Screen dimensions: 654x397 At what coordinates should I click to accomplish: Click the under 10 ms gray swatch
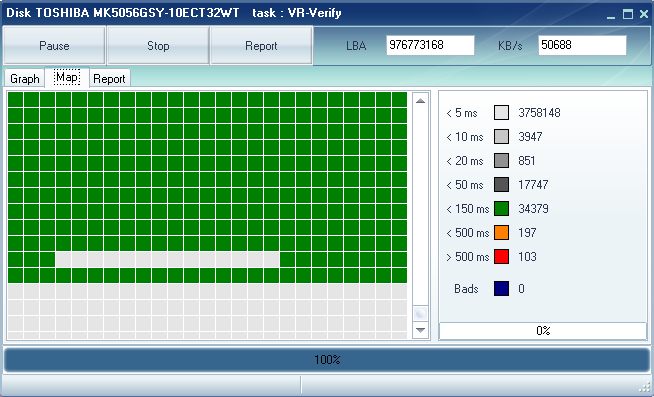(x=501, y=137)
